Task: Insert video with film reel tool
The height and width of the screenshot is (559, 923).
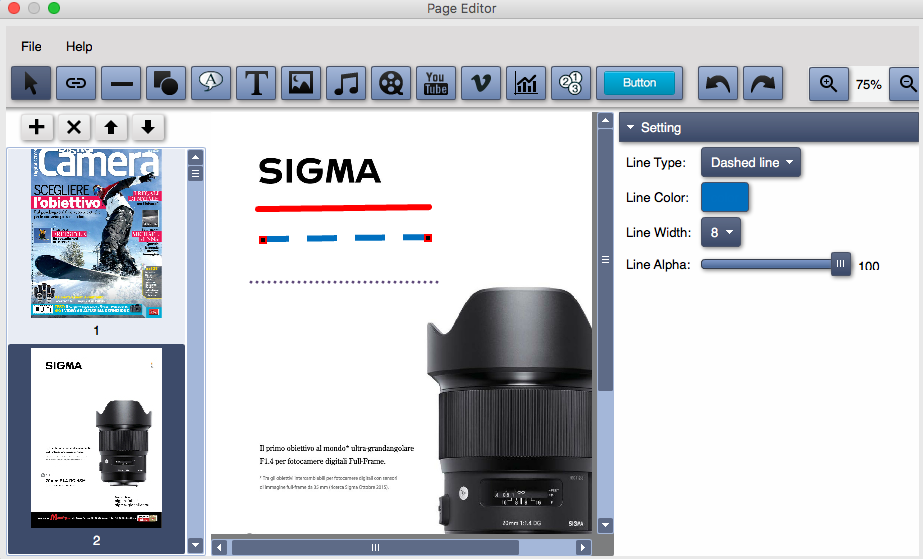Action: point(391,83)
